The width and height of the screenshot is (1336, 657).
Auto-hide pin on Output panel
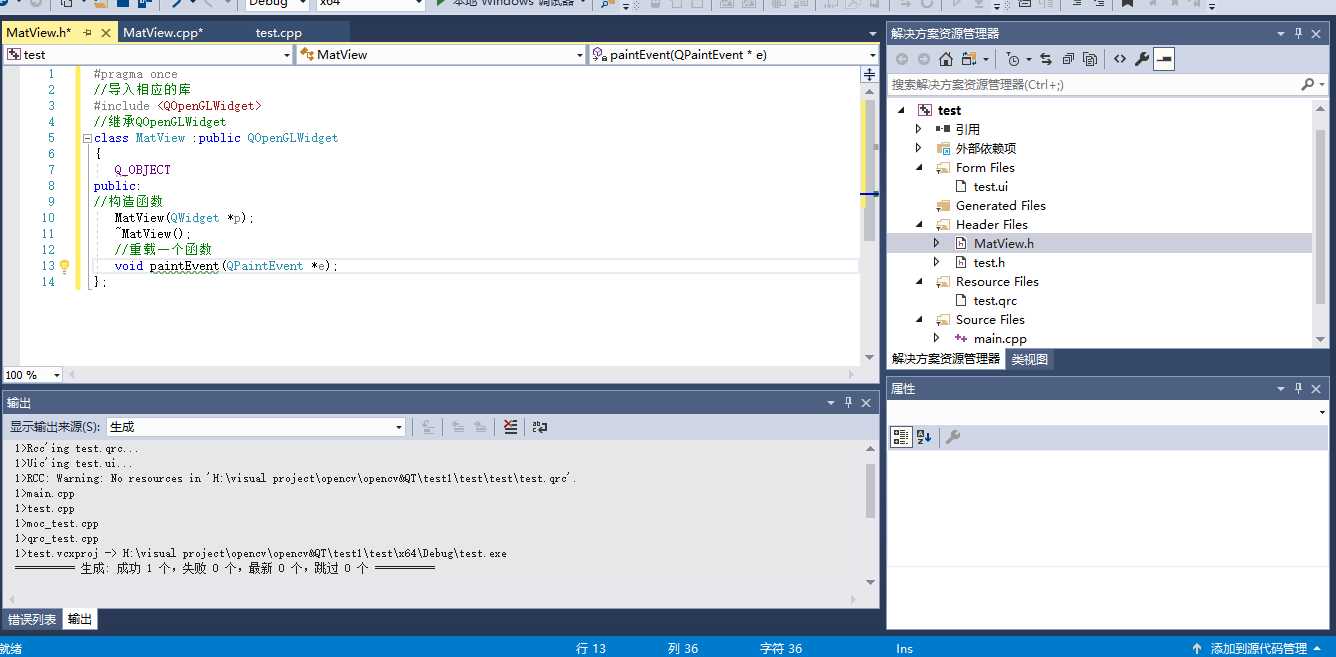(848, 402)
